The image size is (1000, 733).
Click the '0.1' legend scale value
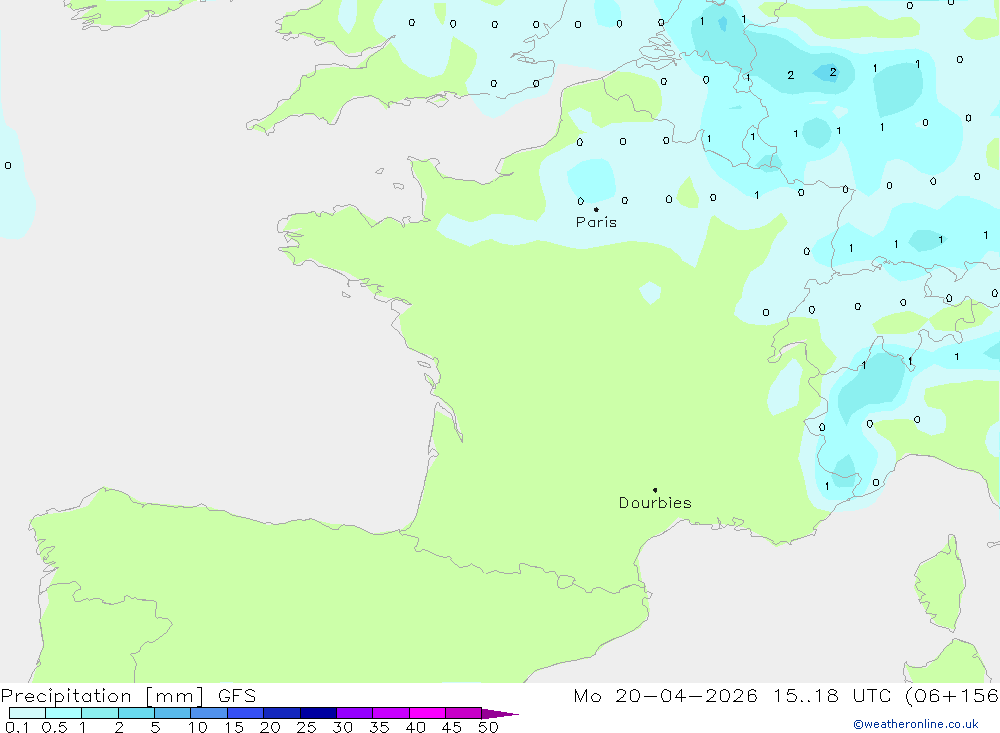[17, 727]
